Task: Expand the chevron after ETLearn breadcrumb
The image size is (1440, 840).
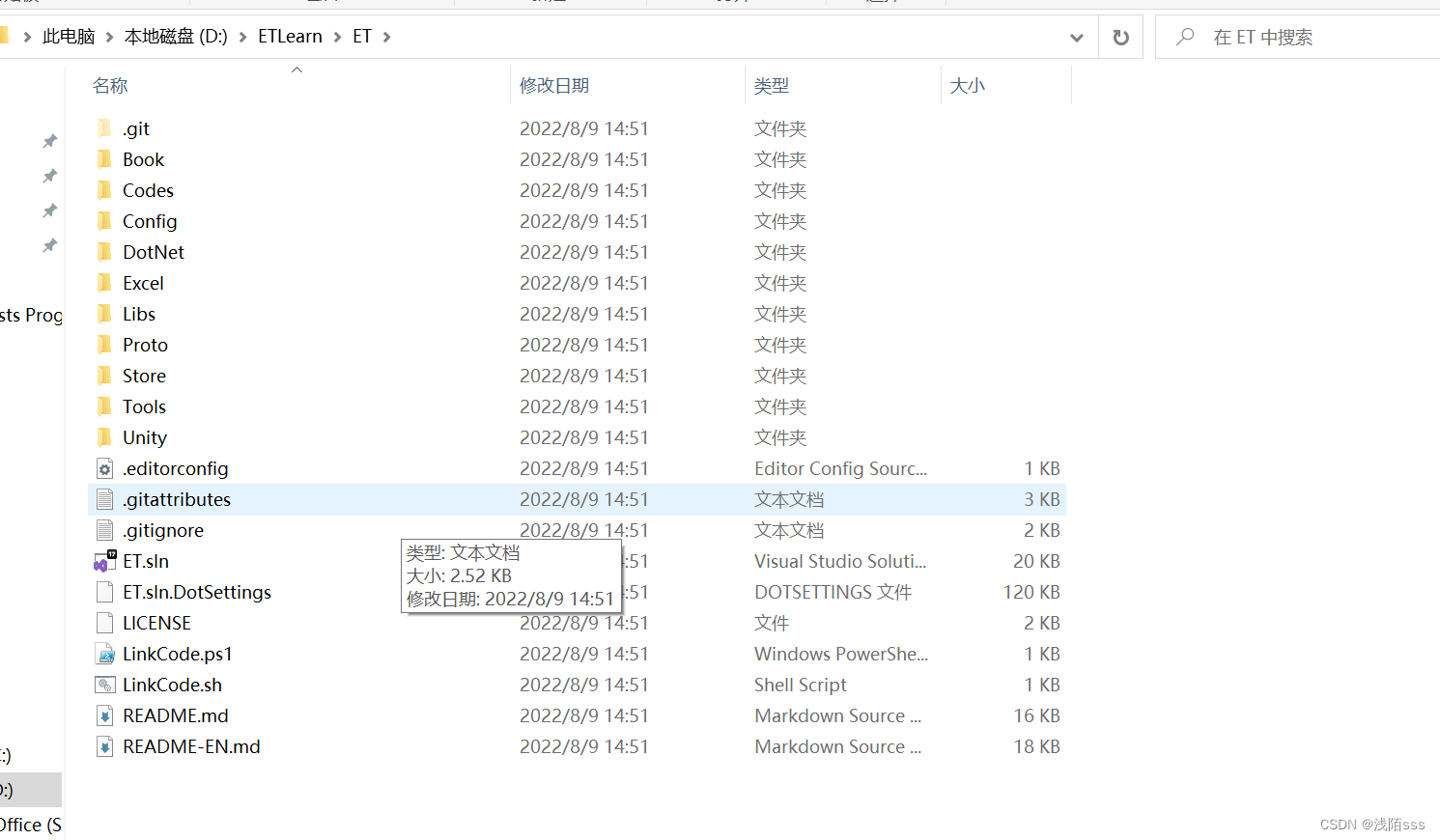Action: pos(338,36)
